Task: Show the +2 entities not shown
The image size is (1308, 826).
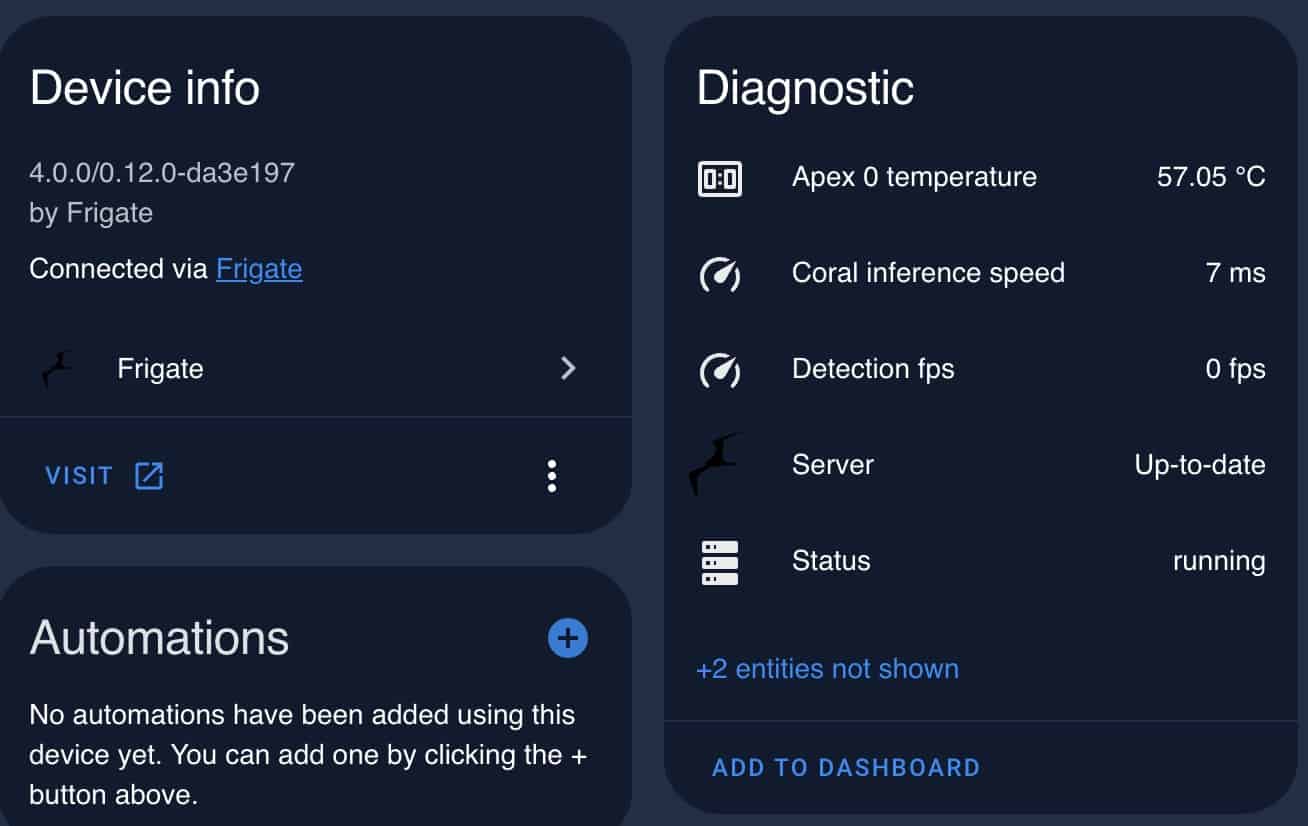Action: [827, 669]
